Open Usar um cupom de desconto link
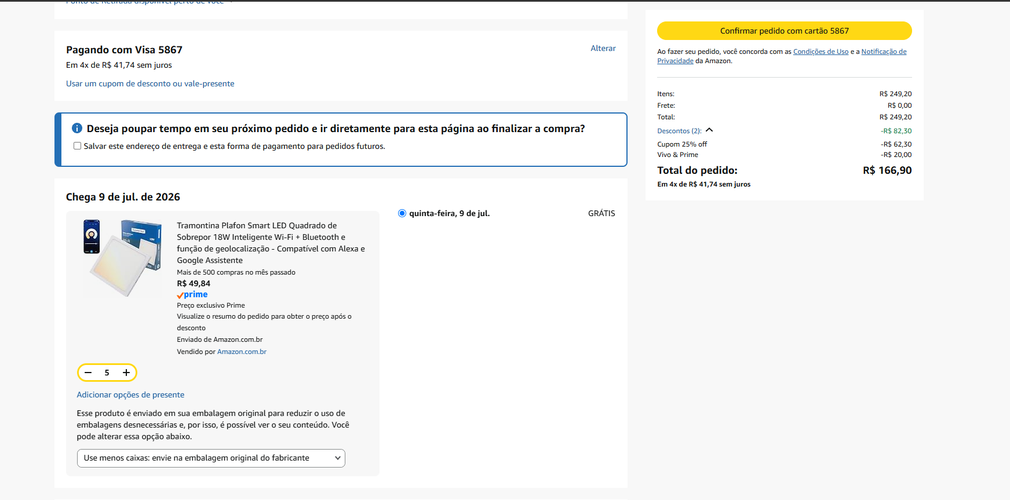This screenshot has height=500, width=1010. 150,83
